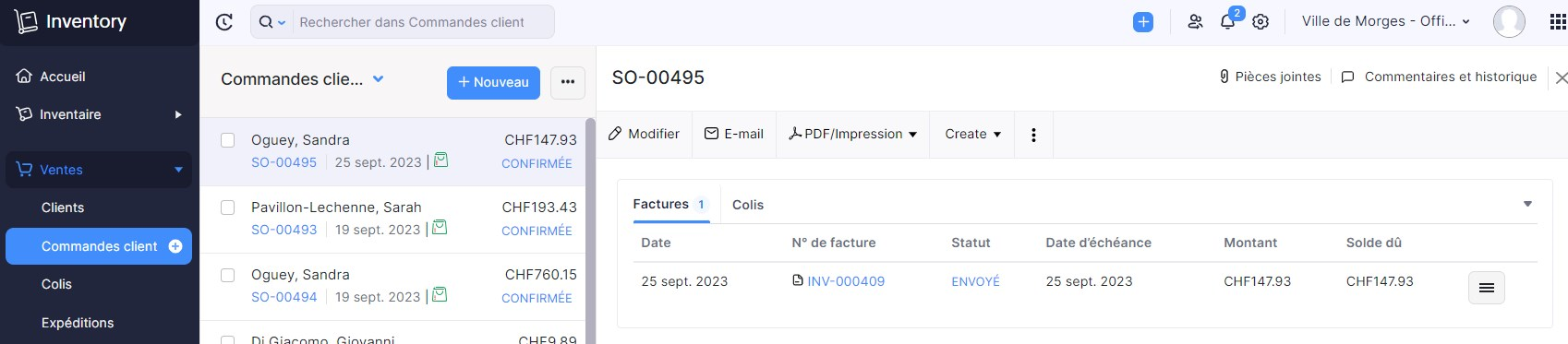This screenshot has height=344, width=1568.
Task: Check the box for order SO-00494
Action: (x=227, y=275)
